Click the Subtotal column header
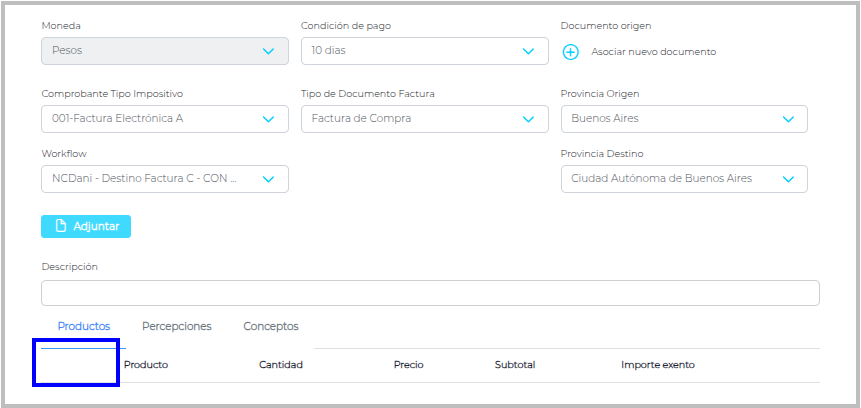The height and width of the screenshot is (408, 861). [515, 365]
